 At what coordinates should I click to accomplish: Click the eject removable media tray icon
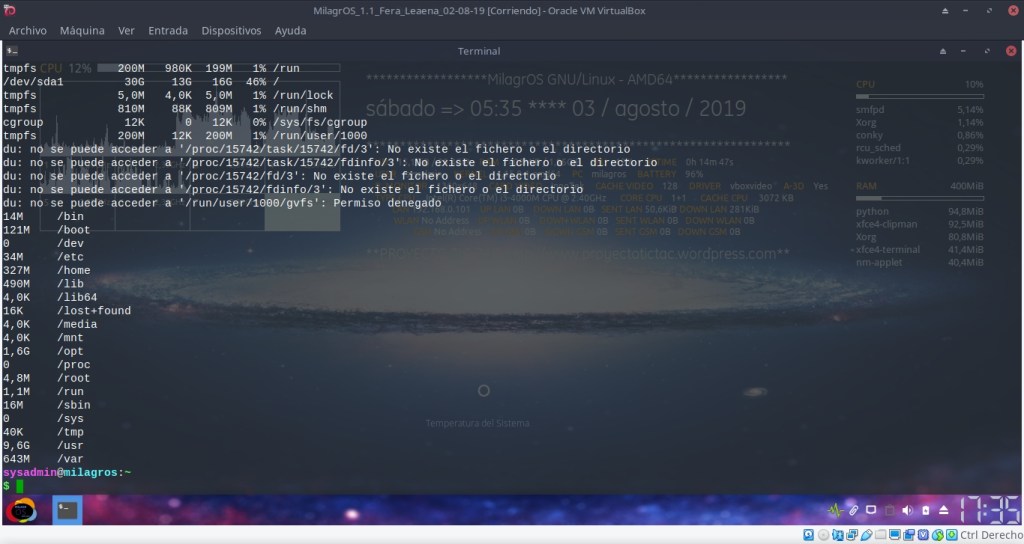point(944,510)
